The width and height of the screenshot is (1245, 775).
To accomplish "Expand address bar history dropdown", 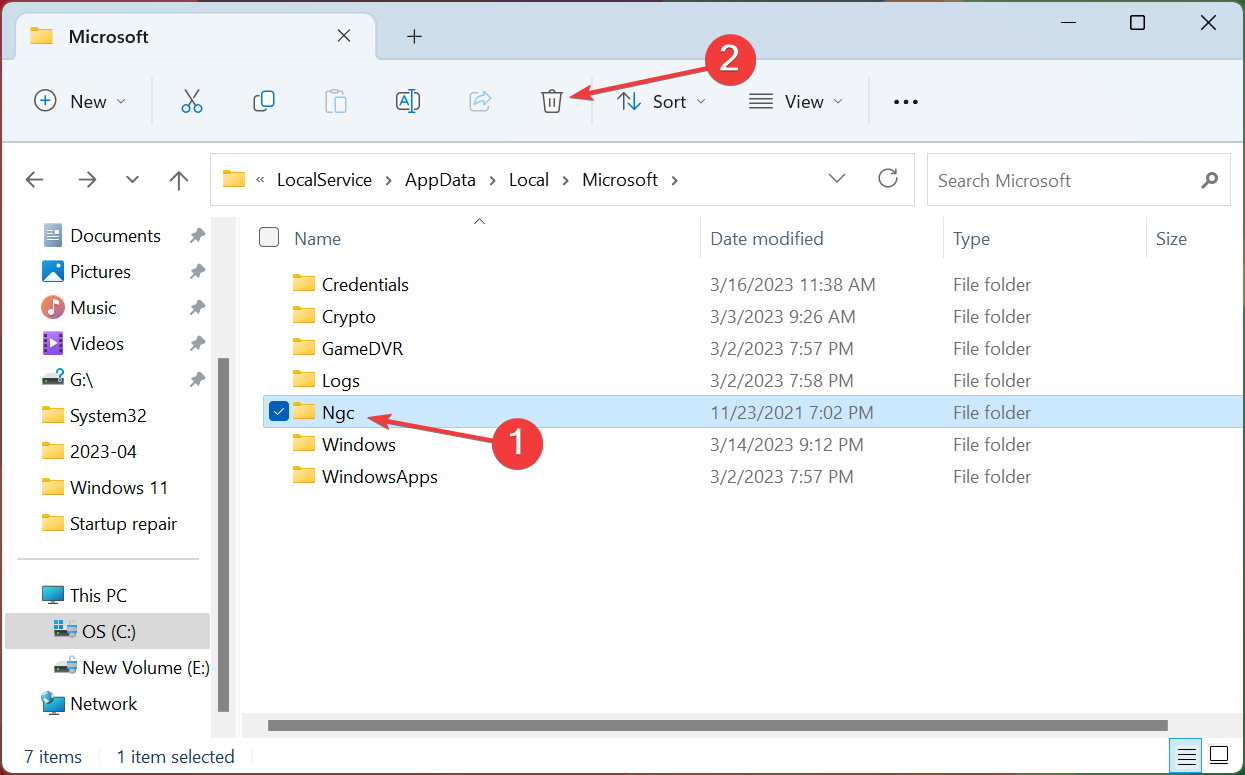I will 838,179.
